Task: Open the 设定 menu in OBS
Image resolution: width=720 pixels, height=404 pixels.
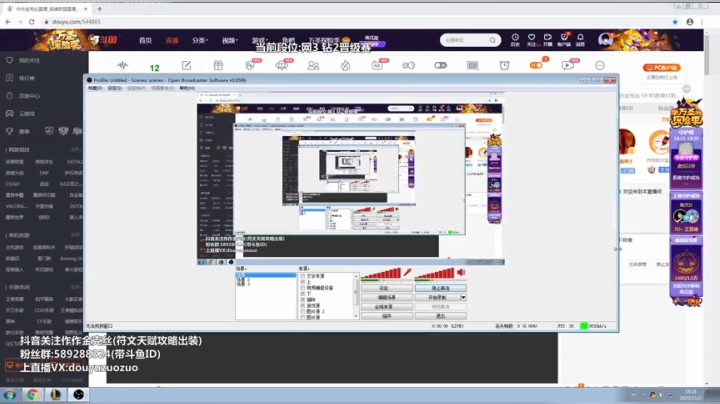Action: pos(114,88)
